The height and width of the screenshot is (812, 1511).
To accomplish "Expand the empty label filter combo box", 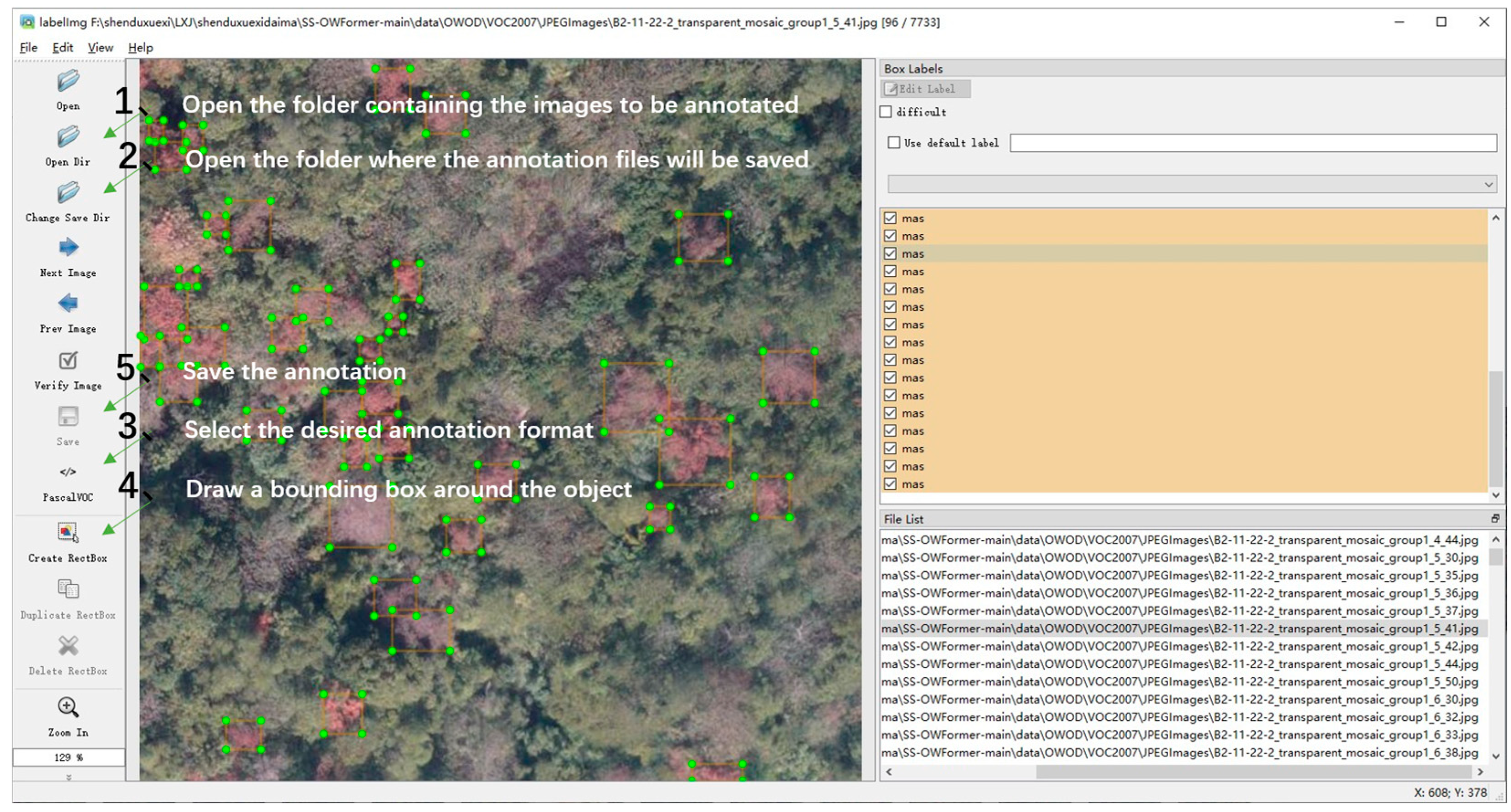I will pos(1191,184).
